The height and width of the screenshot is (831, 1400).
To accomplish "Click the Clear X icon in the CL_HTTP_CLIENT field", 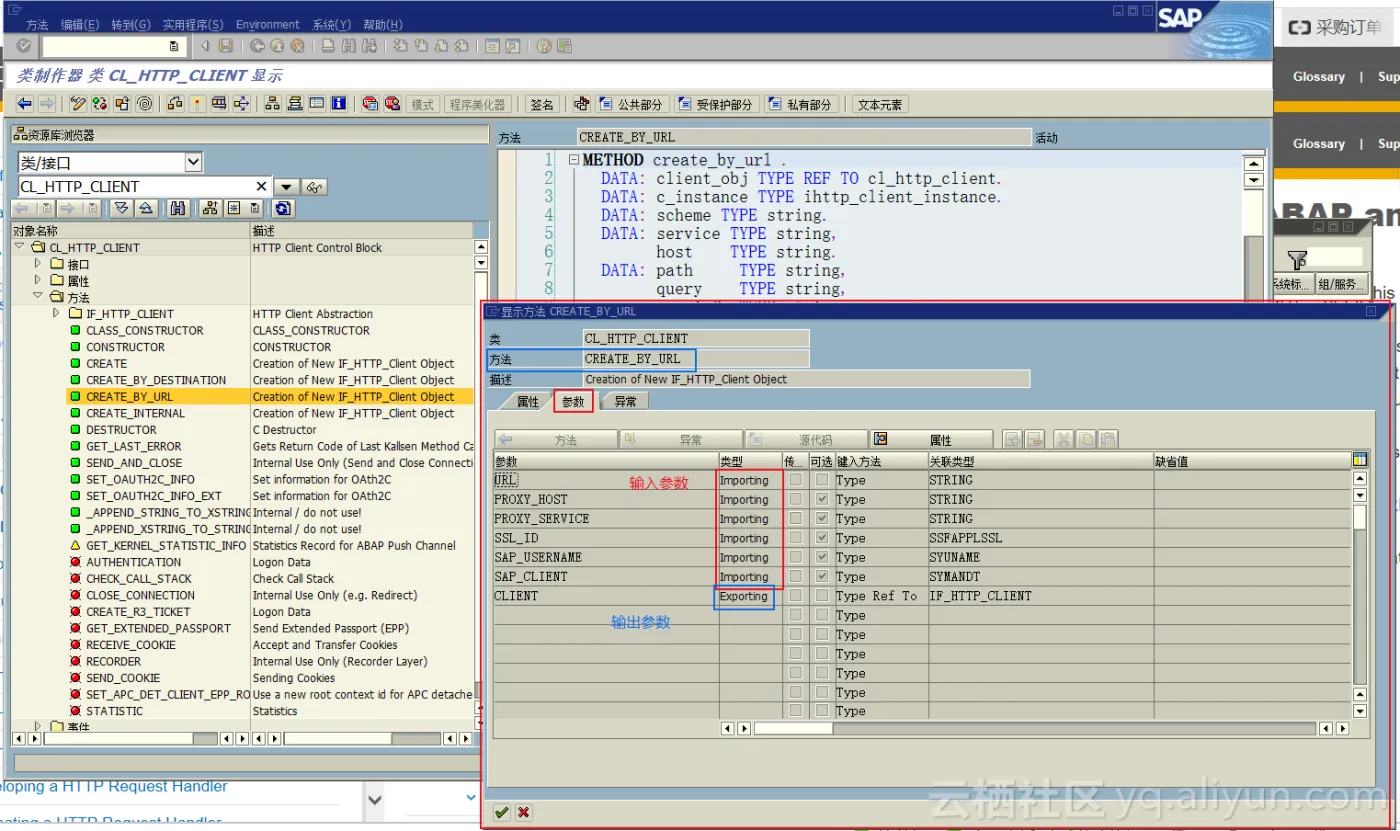I will 261,187.
